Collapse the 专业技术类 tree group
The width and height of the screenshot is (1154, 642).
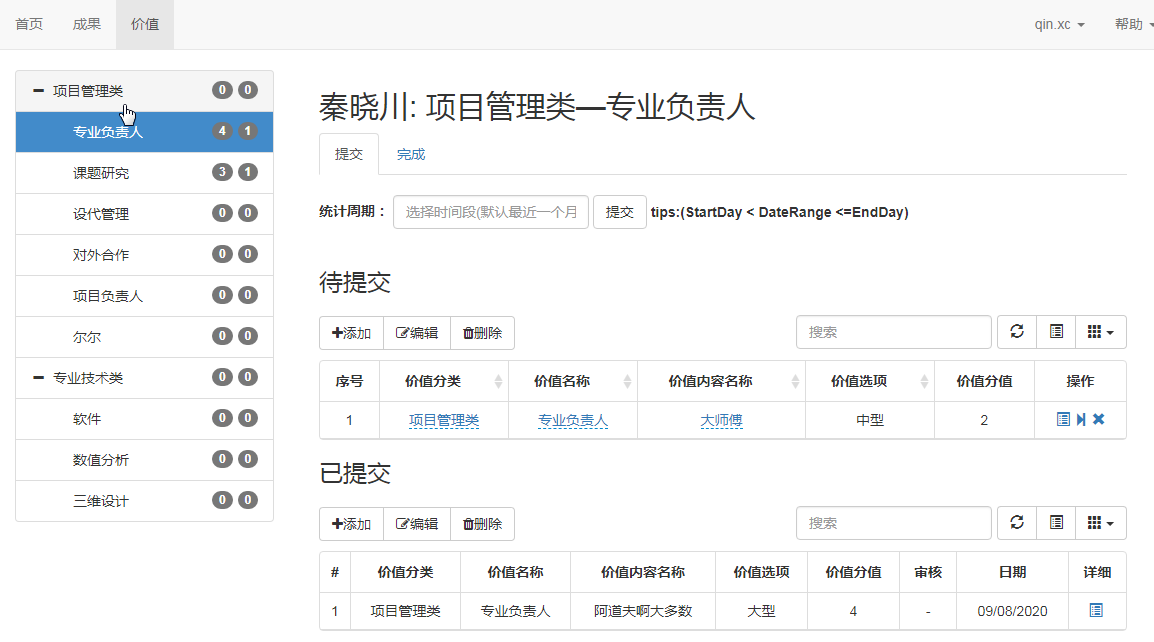point(39,378)
